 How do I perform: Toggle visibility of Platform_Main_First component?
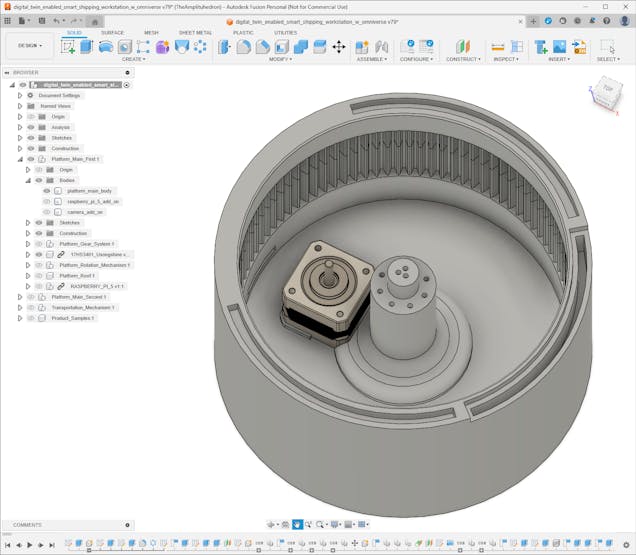click(x=31, y=159)
